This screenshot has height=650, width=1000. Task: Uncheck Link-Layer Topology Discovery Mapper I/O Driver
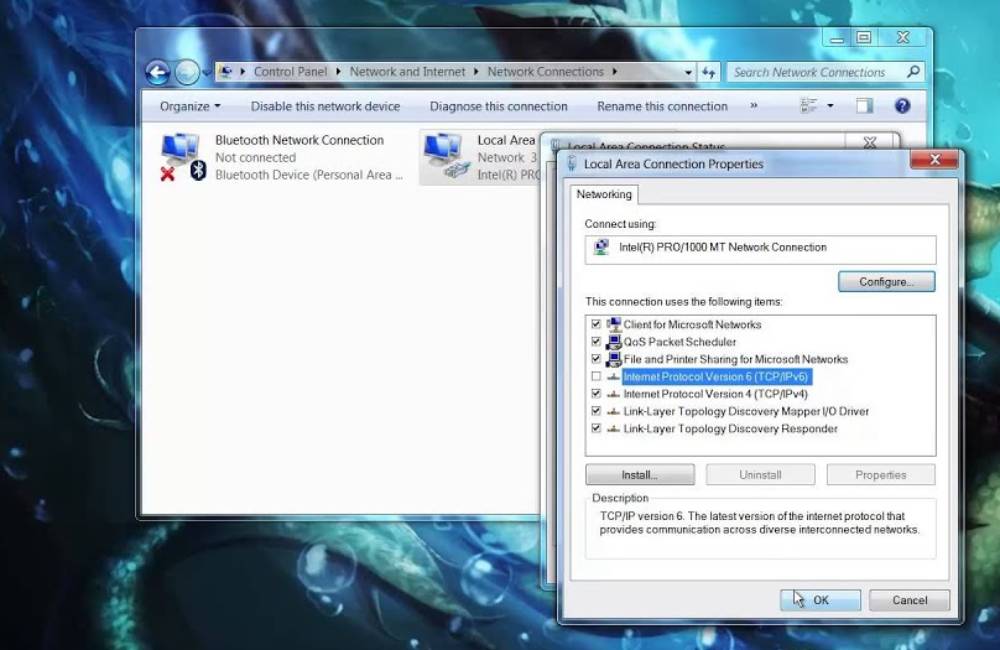(596, 411)
